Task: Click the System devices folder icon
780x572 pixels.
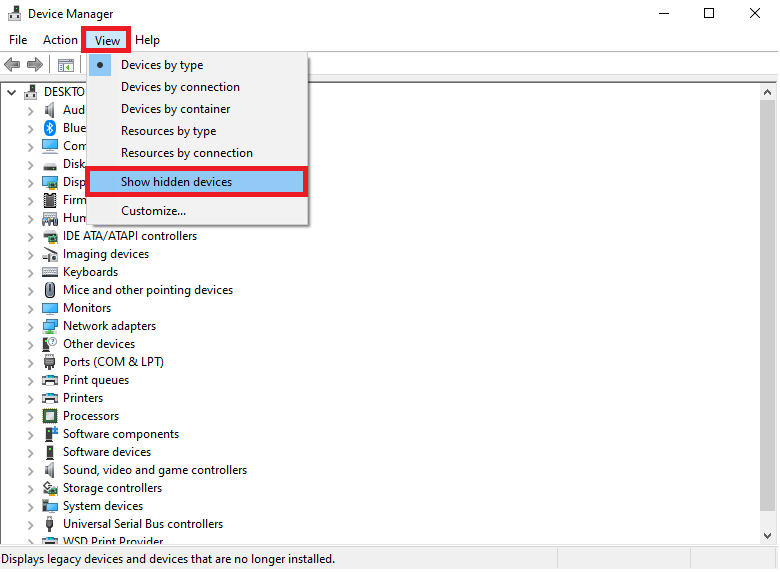Action: [50, 506]
